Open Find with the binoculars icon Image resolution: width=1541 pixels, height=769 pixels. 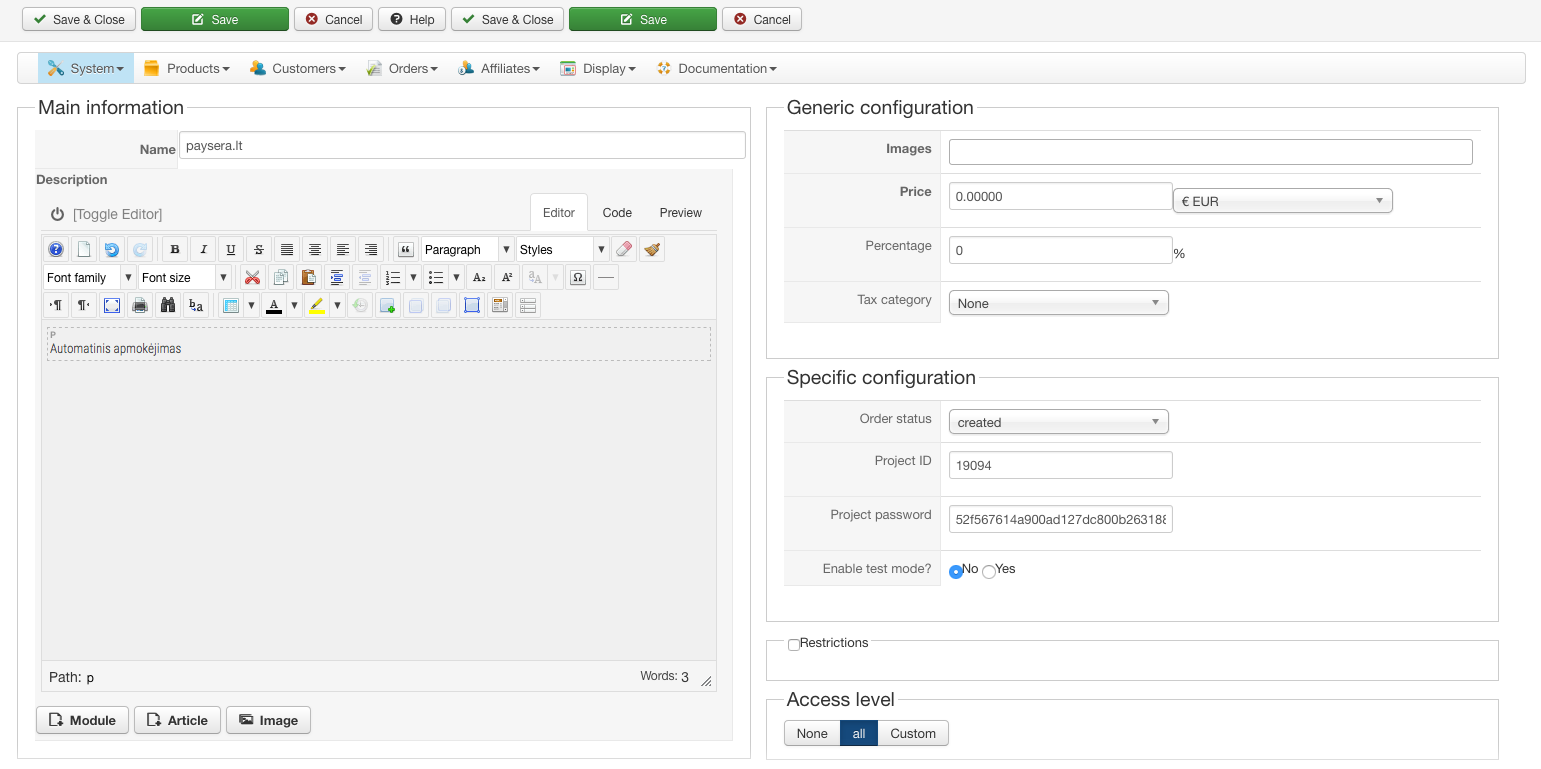point(168,306)
